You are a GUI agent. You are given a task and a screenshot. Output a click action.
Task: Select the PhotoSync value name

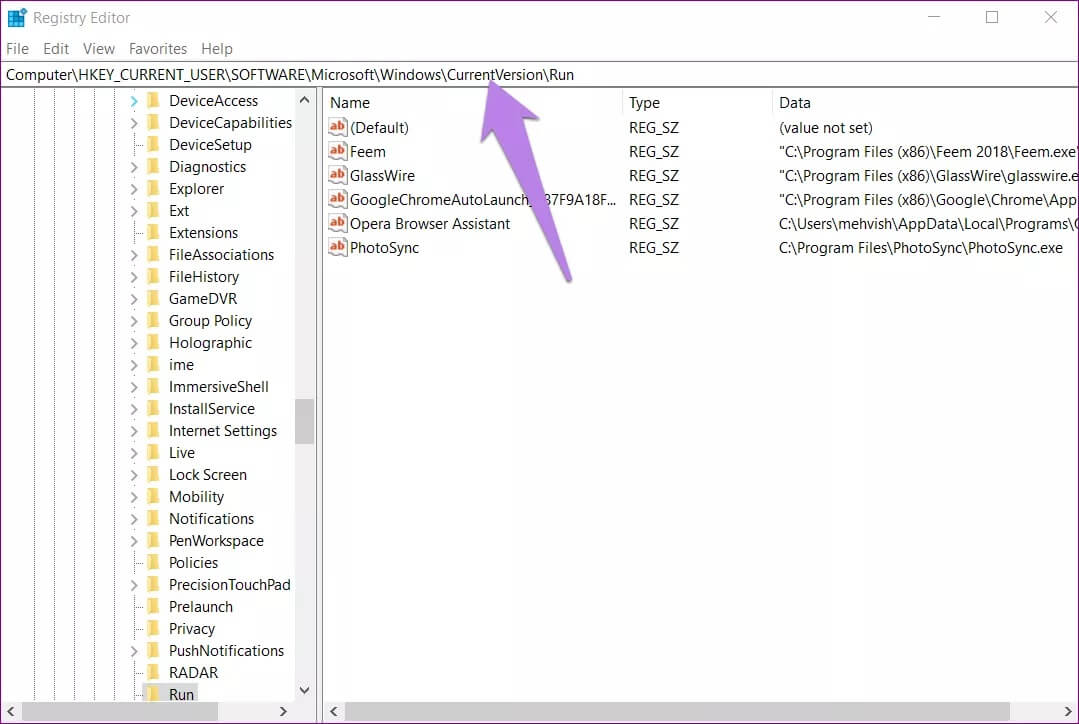click(x=384, y=248)
